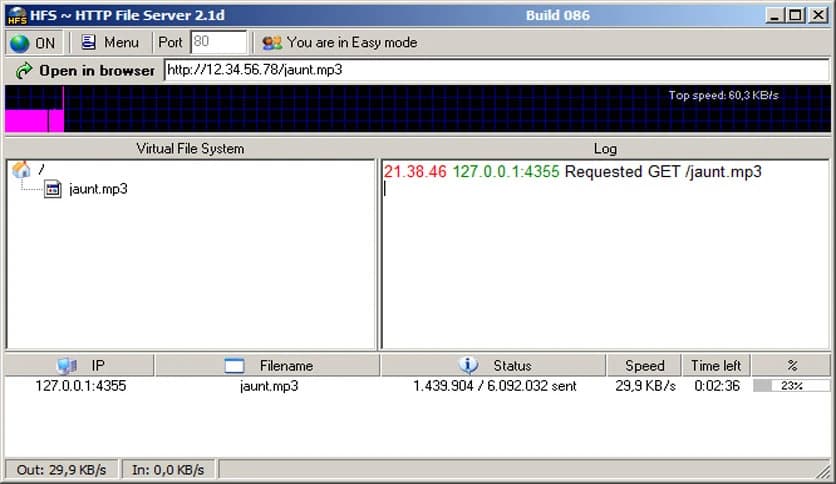Click 29,9 KB/s speed cell

click(646, 386)
